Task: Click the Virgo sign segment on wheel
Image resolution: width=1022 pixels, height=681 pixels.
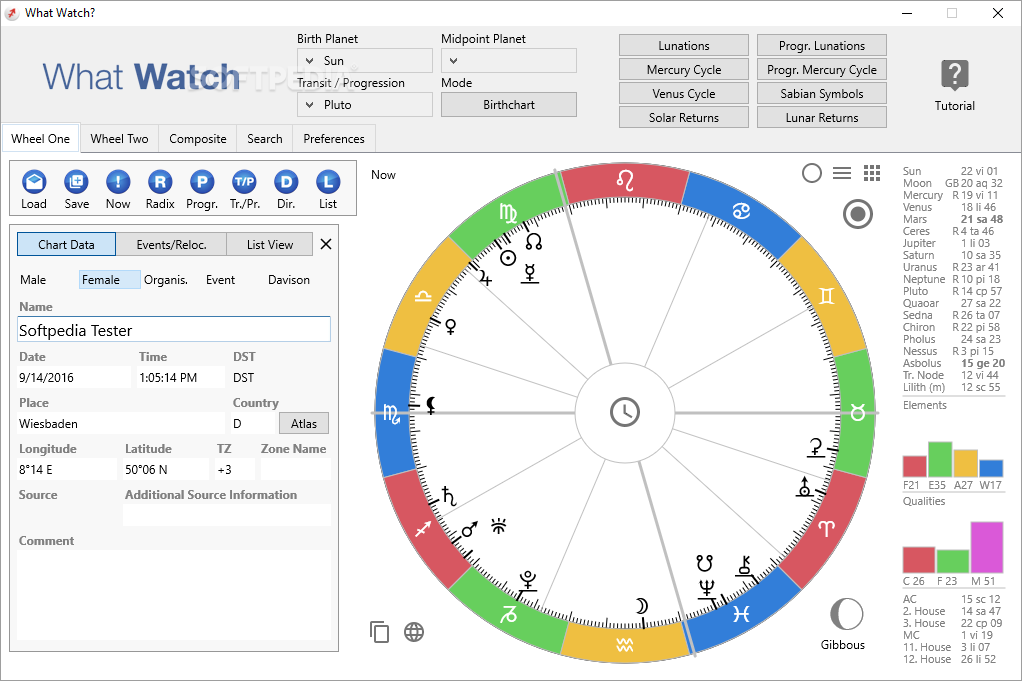Action: 508,213
